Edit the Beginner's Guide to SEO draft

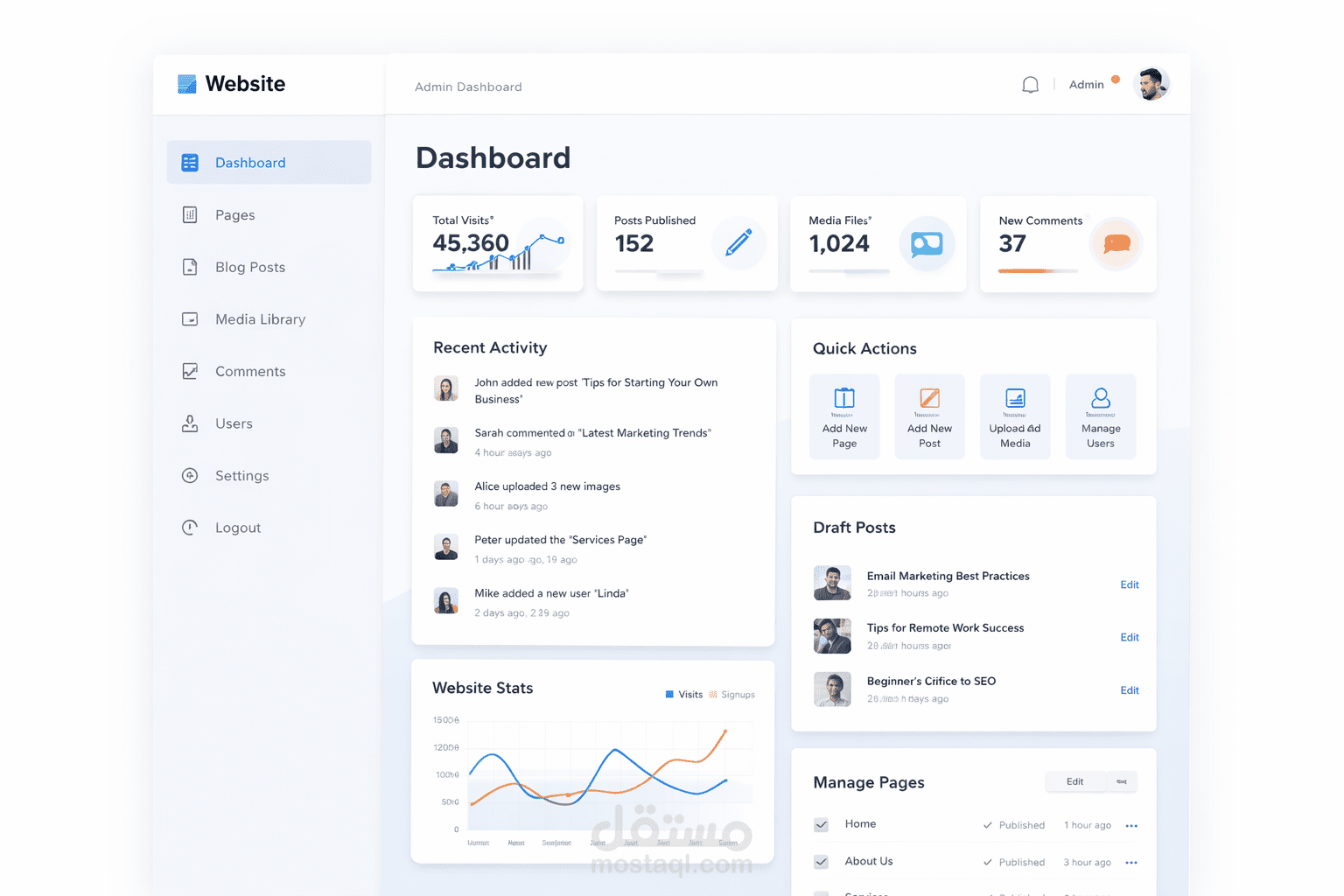(x=1130, y=690)
